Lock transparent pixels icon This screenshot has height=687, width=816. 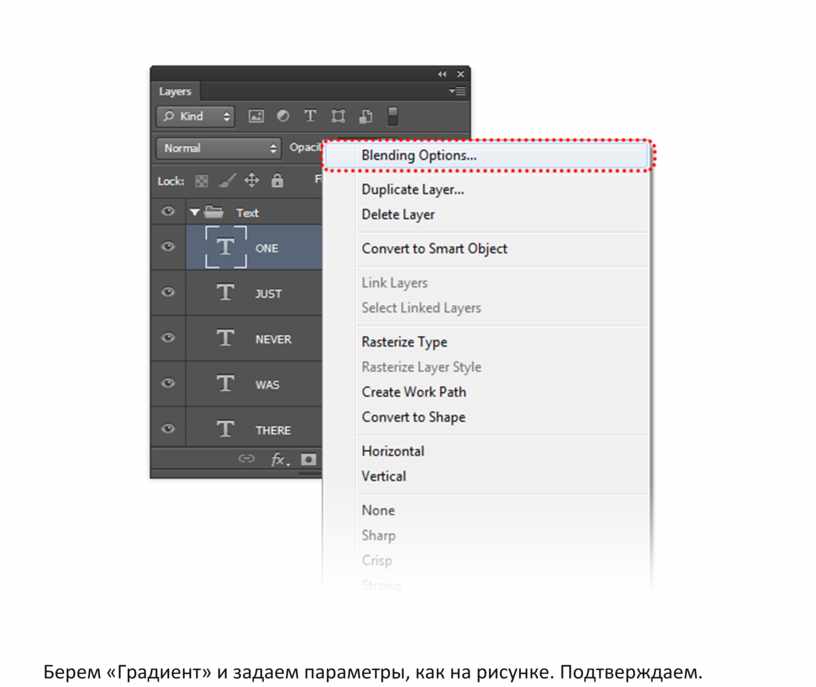coord(201,181)
